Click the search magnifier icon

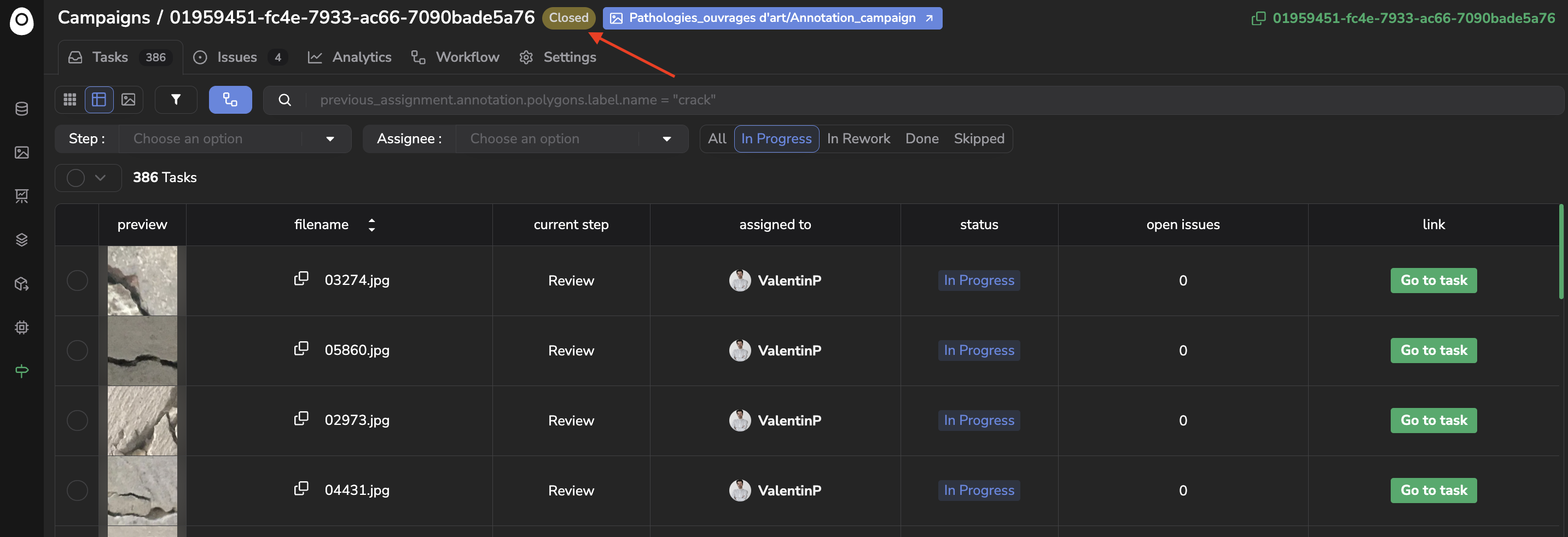coord(285,100)
